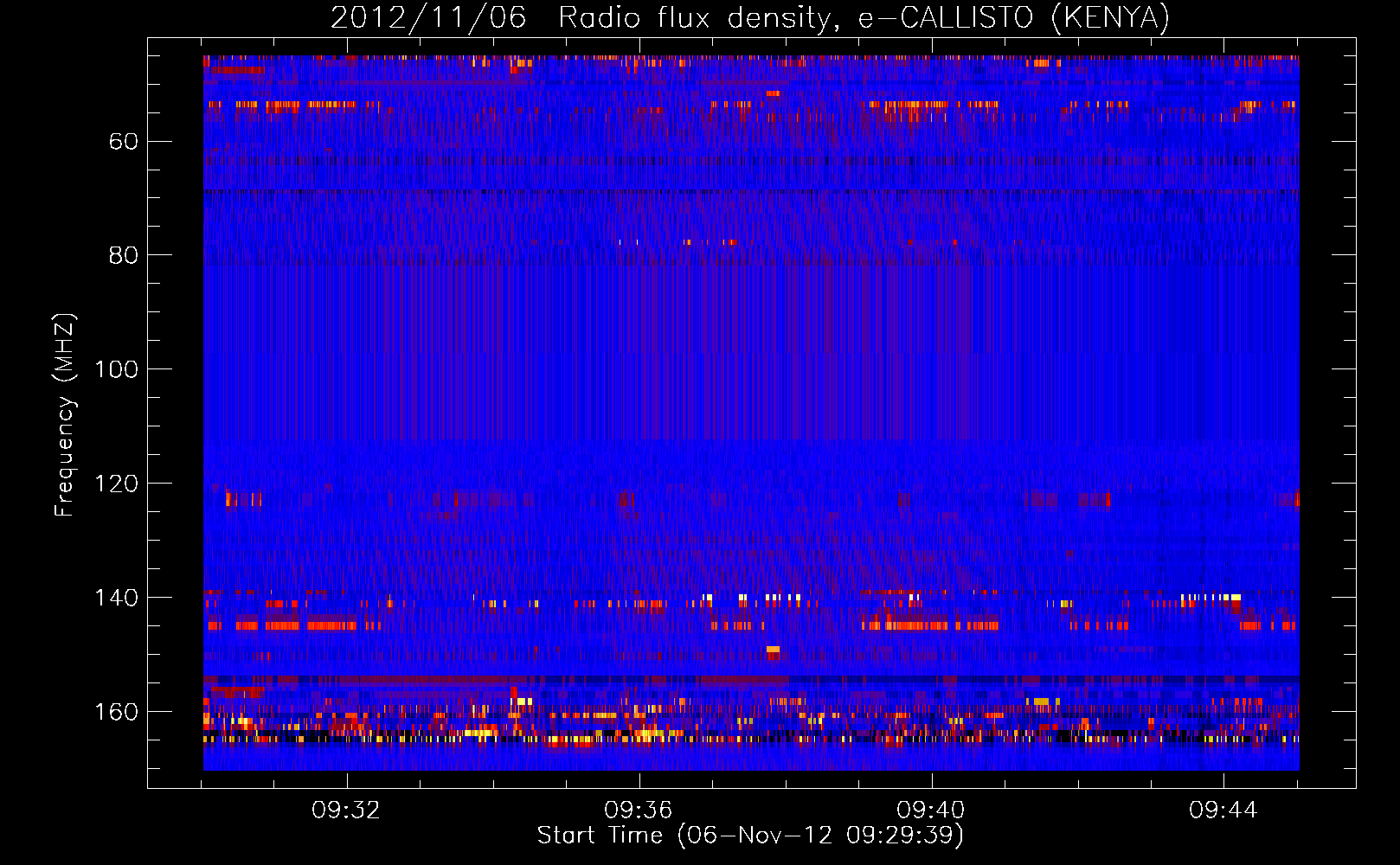Click the 09:44 time tick label
1400x865 pixels.
(1223, 811)
